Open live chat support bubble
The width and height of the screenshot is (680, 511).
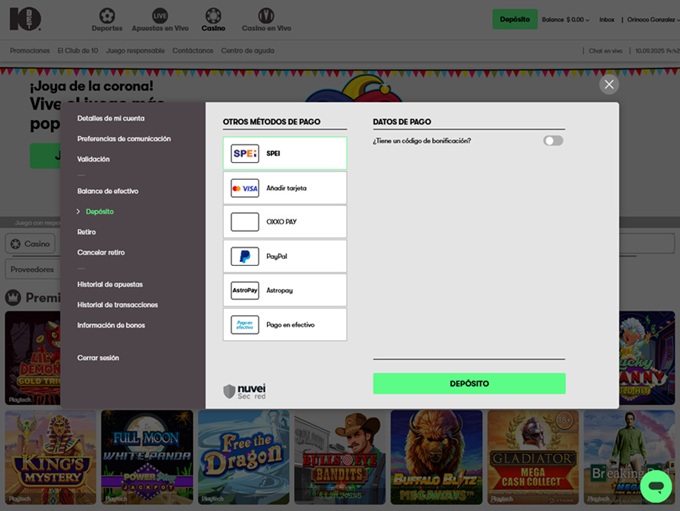[656, 486]
